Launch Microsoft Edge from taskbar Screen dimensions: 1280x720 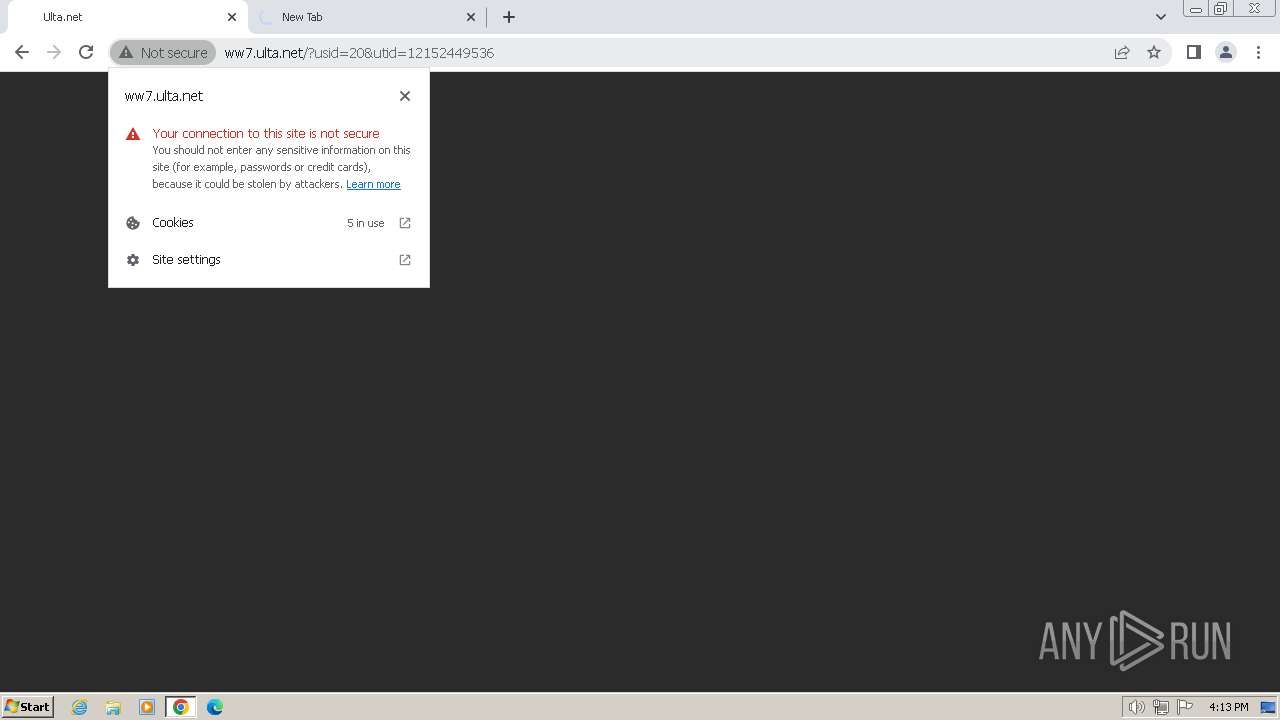215,707
